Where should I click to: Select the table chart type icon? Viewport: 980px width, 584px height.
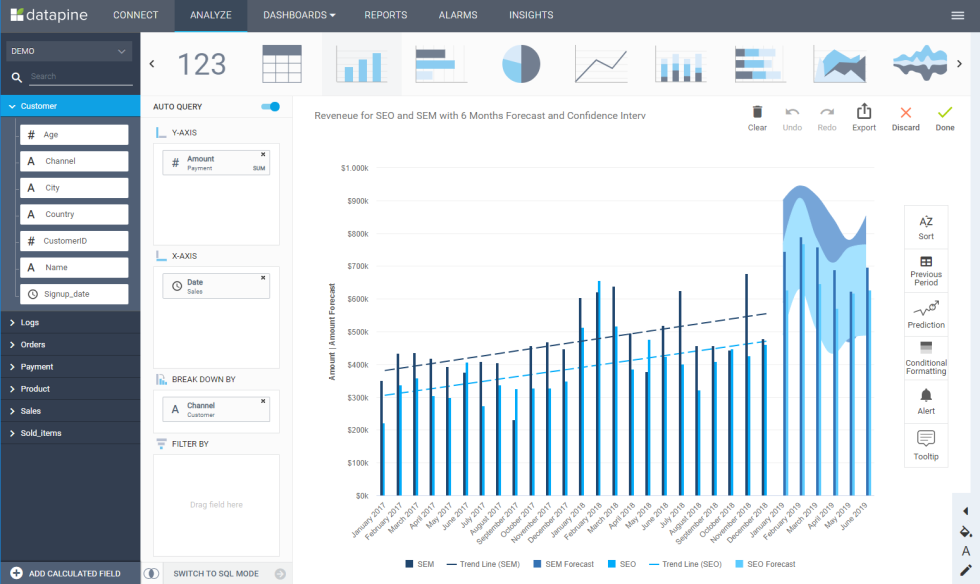[x=282, y=64]
